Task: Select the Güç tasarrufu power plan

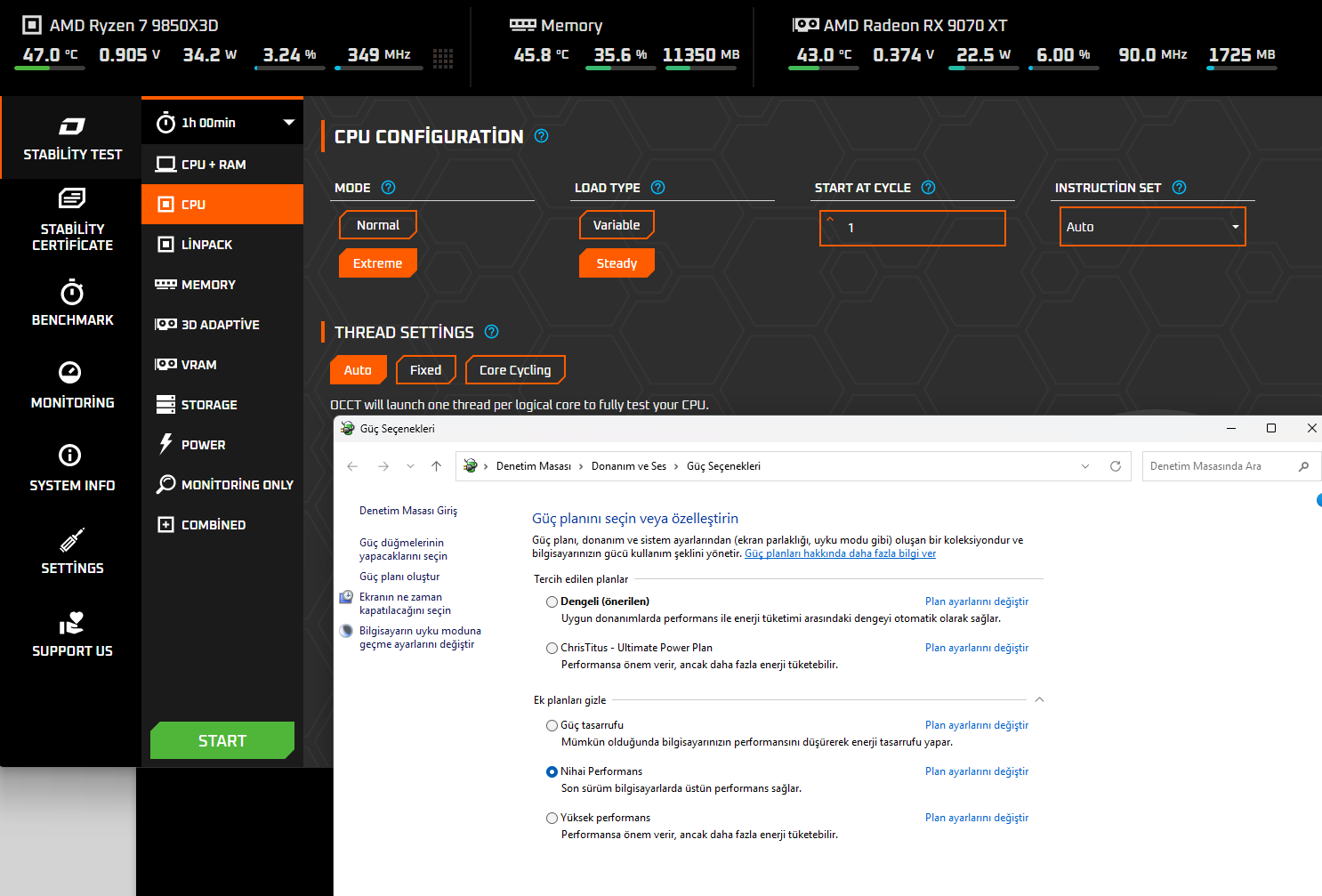Action: 552,726
